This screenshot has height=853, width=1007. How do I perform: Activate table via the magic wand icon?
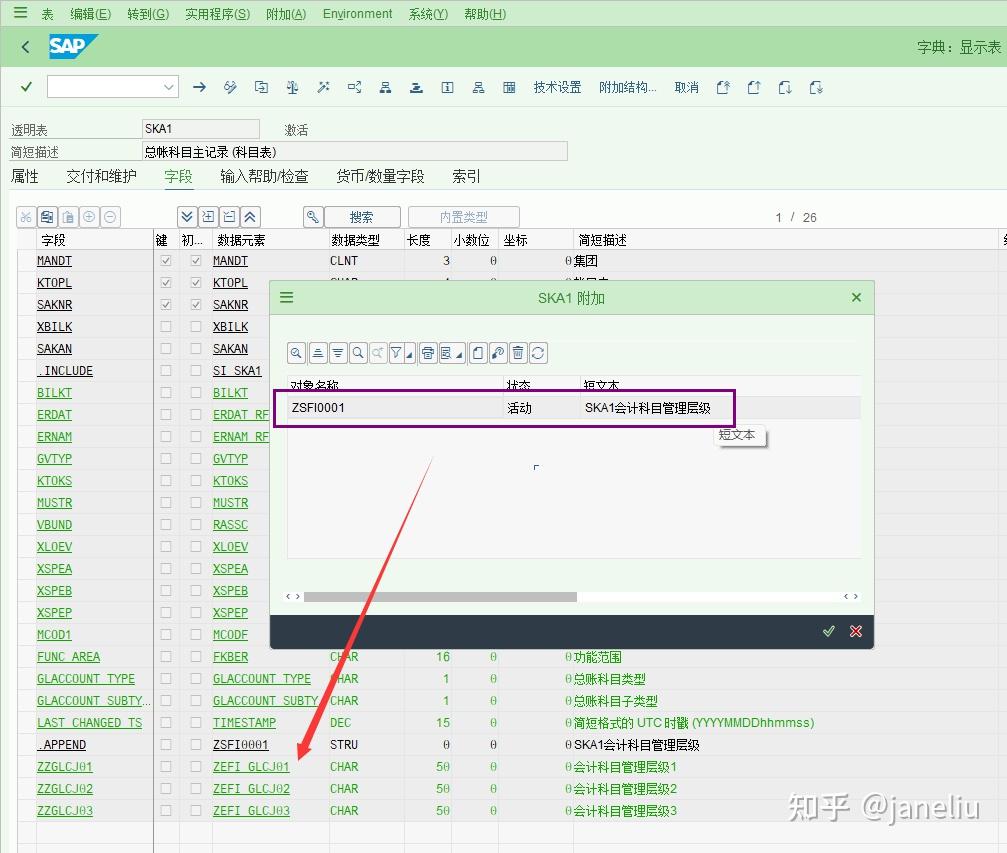tap(323, 87)
